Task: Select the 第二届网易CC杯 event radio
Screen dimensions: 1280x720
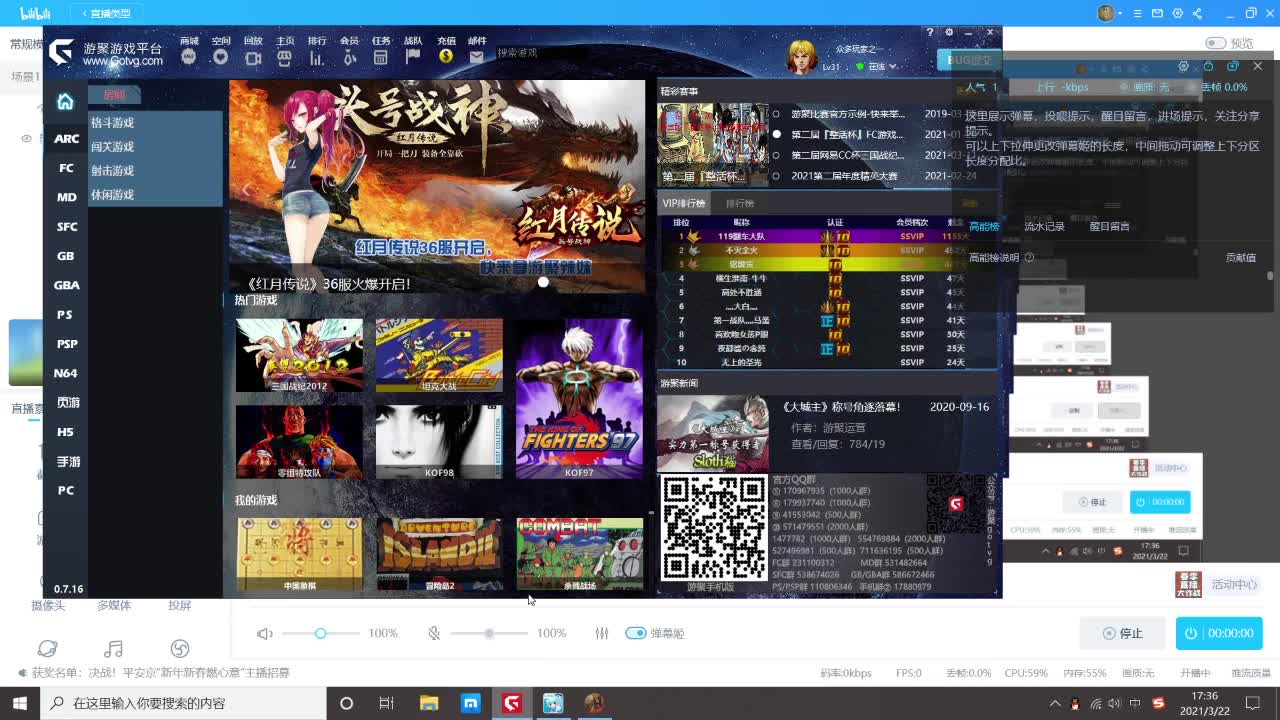Action: tap(776, 155)
